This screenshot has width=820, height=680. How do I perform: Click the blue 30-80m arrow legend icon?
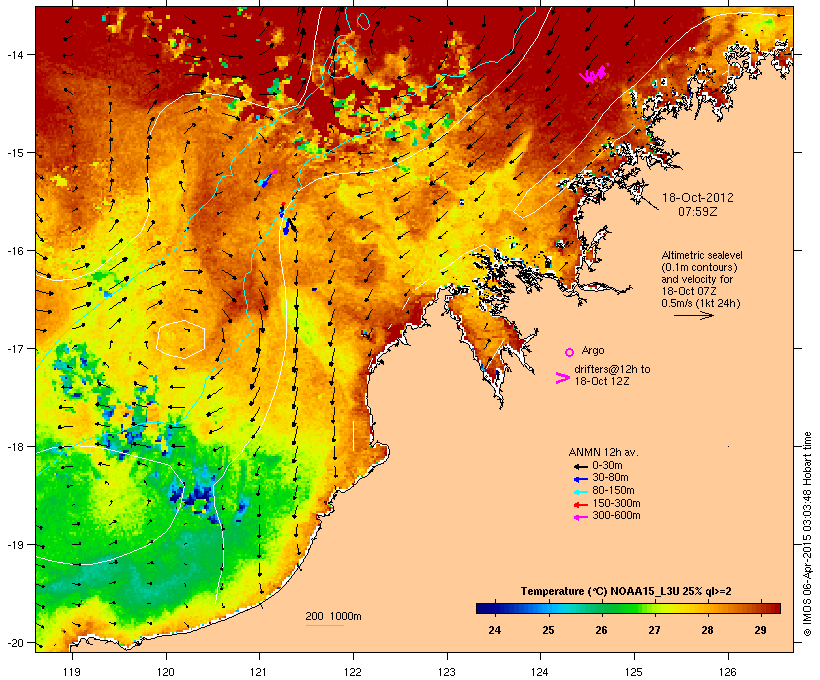580,479
